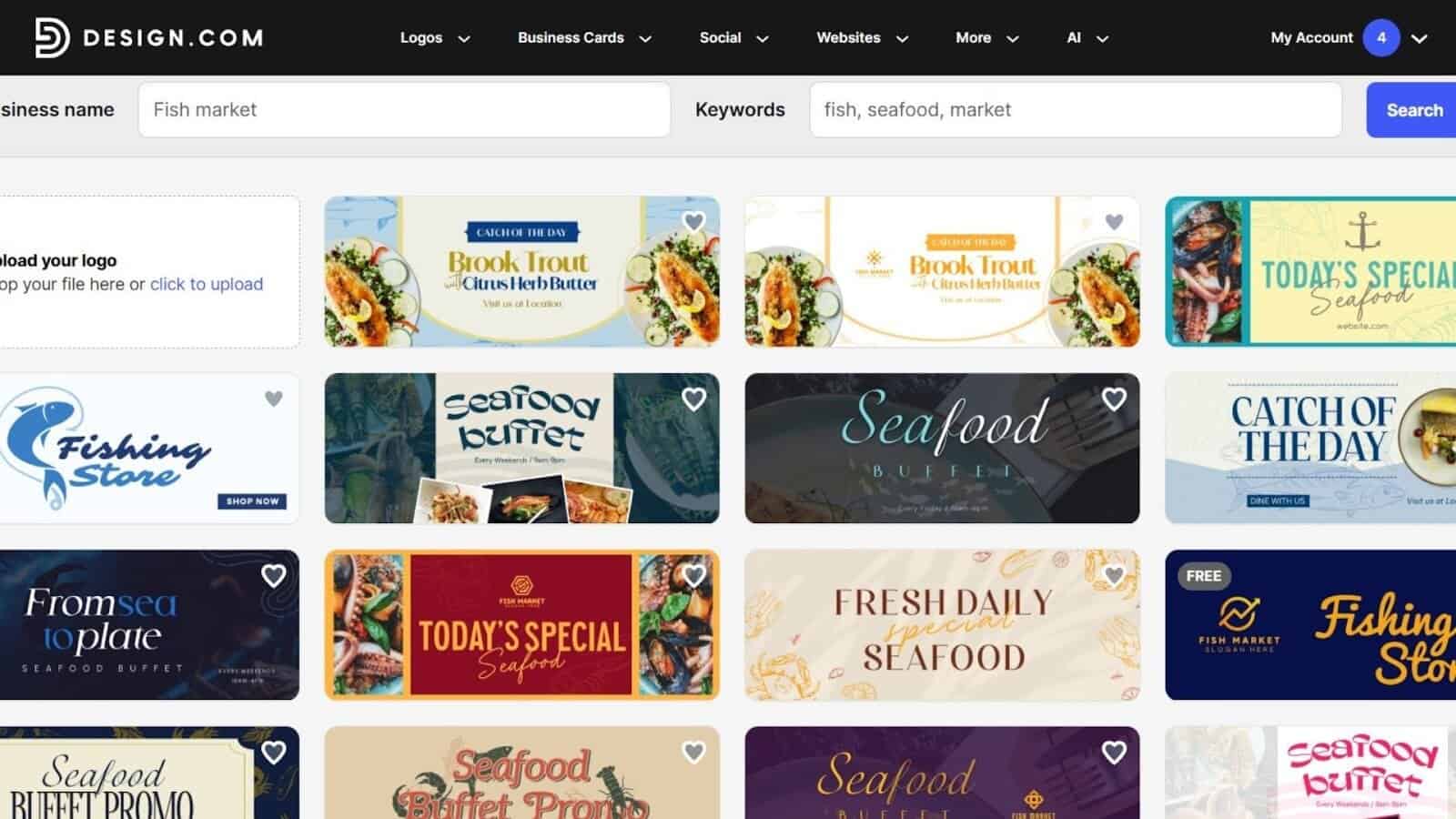Click heart icon on dark Seafood Buffet template
This screenshot has width=1456, height=819.
pos(1114,399)
